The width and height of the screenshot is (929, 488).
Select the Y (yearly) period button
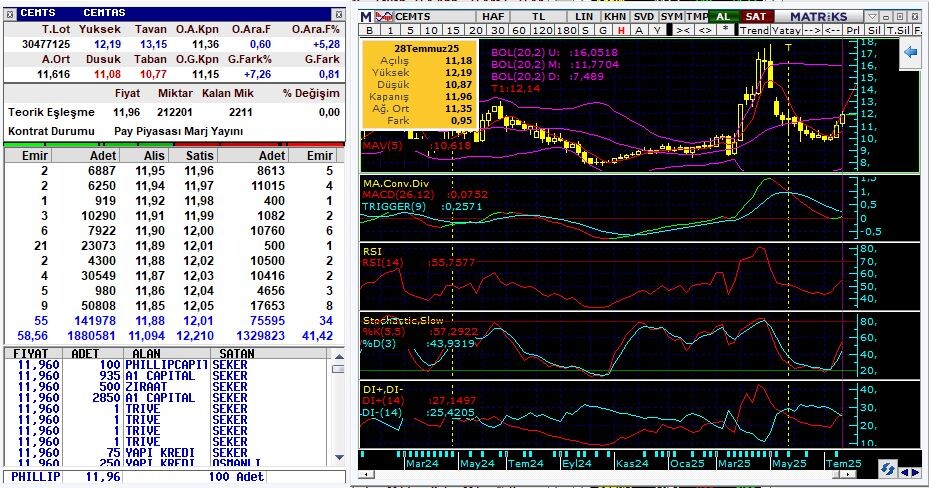coord(657,30)
